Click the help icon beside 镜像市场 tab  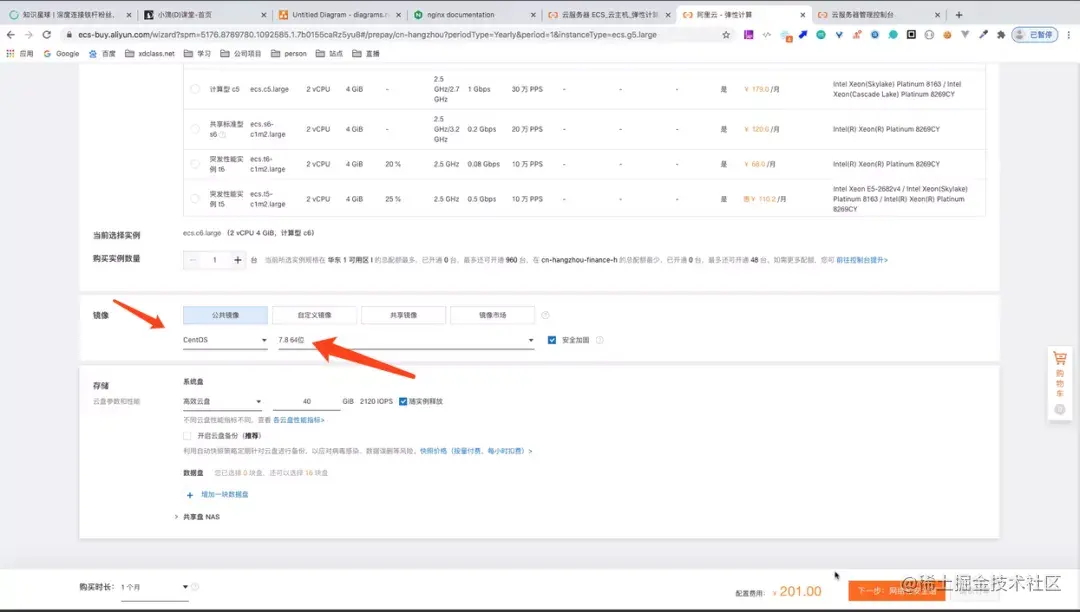545,315
